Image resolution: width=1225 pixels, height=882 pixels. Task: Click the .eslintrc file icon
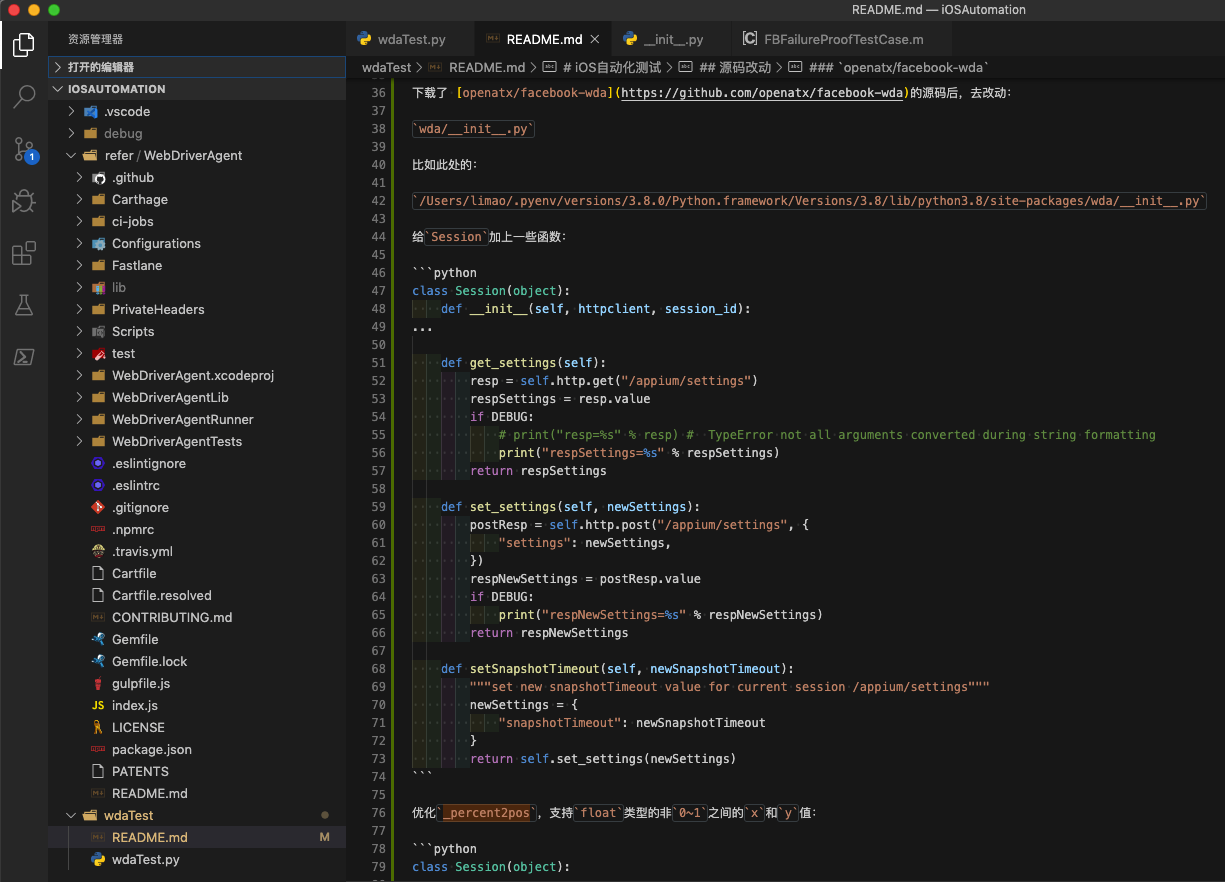(x=98, y=485)
